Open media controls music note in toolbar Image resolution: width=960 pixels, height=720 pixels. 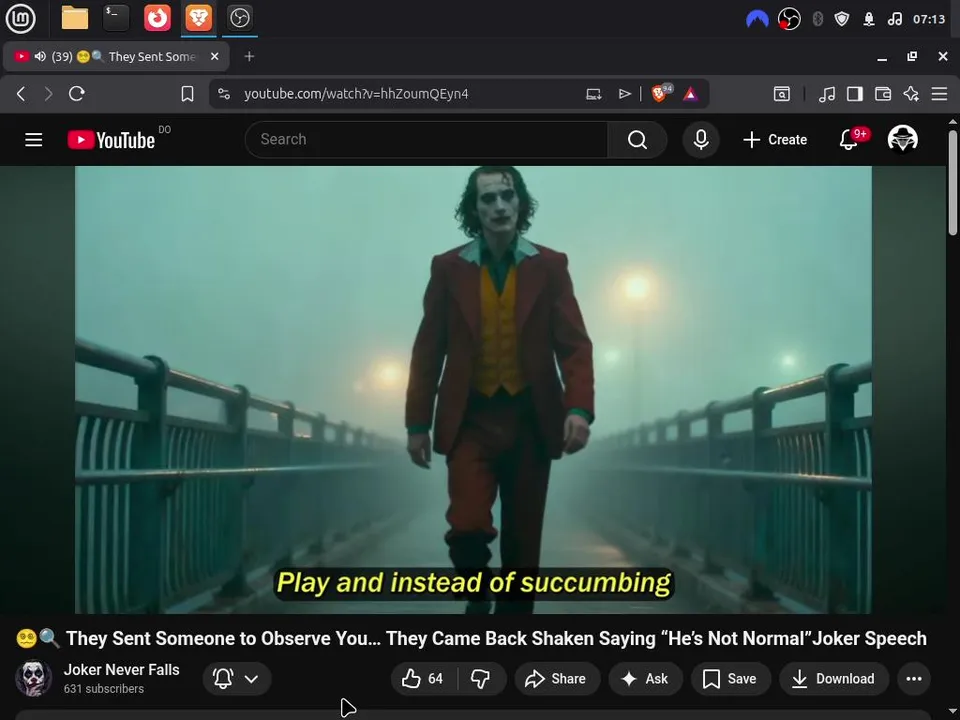click(827, 94)
